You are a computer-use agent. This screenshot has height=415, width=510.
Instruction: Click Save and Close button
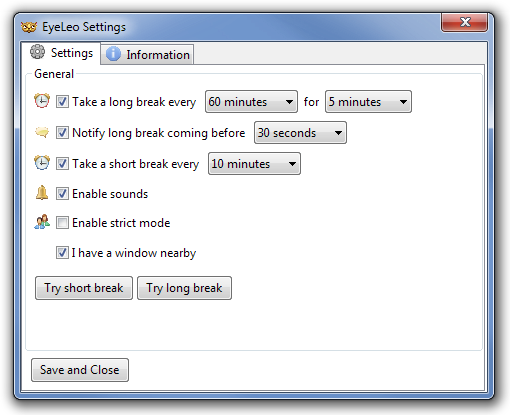pos(80,370)
